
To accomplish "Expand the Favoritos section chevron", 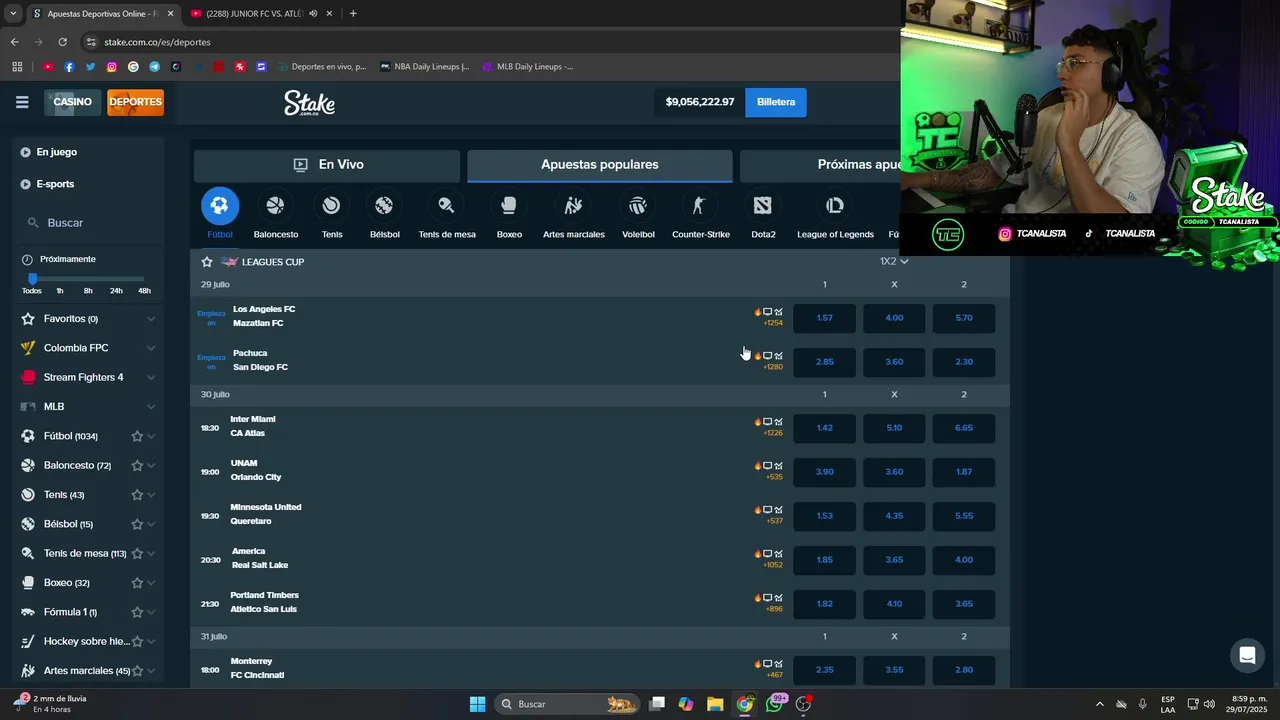I will tap(151, 319).
